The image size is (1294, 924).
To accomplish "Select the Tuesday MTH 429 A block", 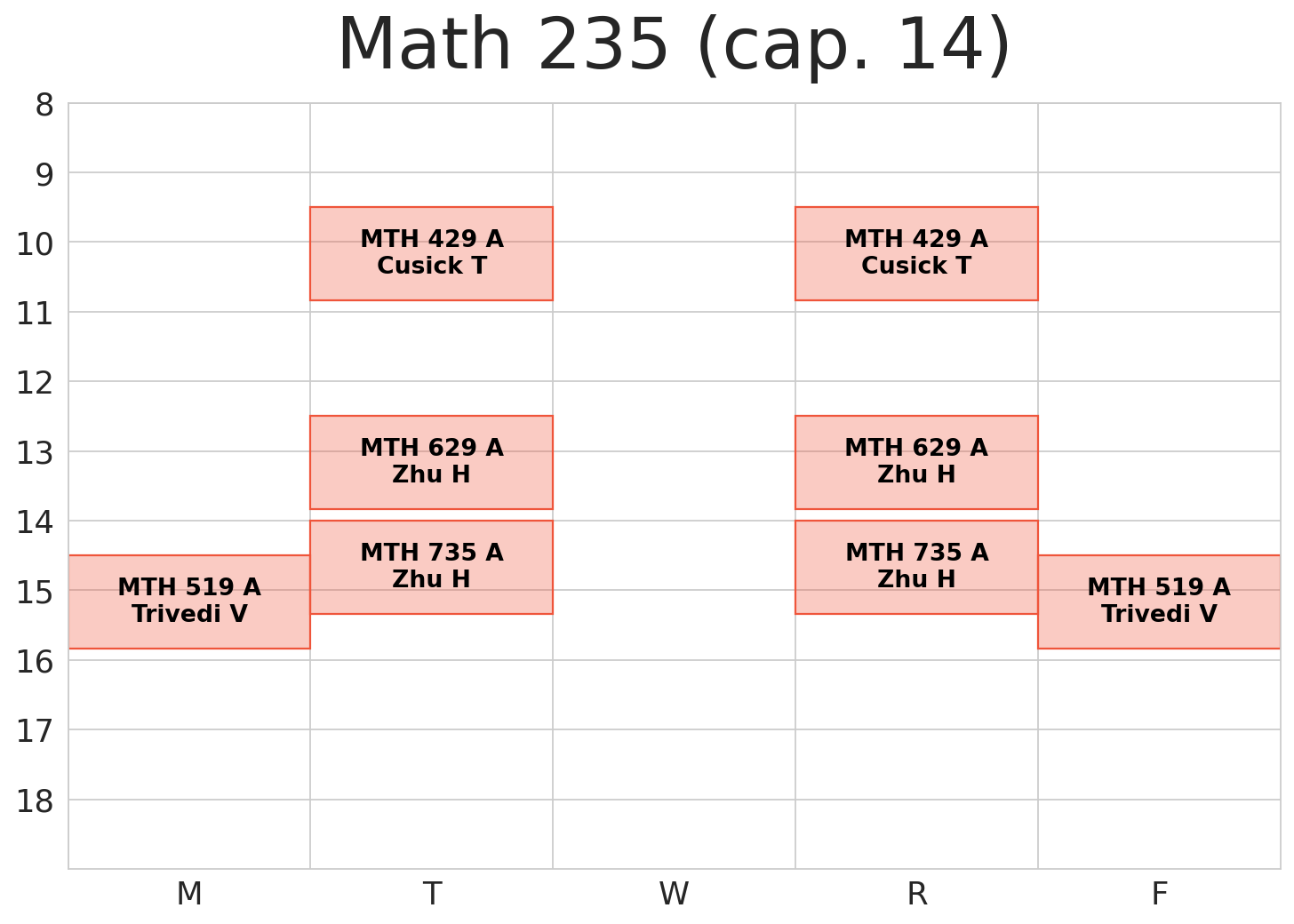I will (x=431, y=253).
